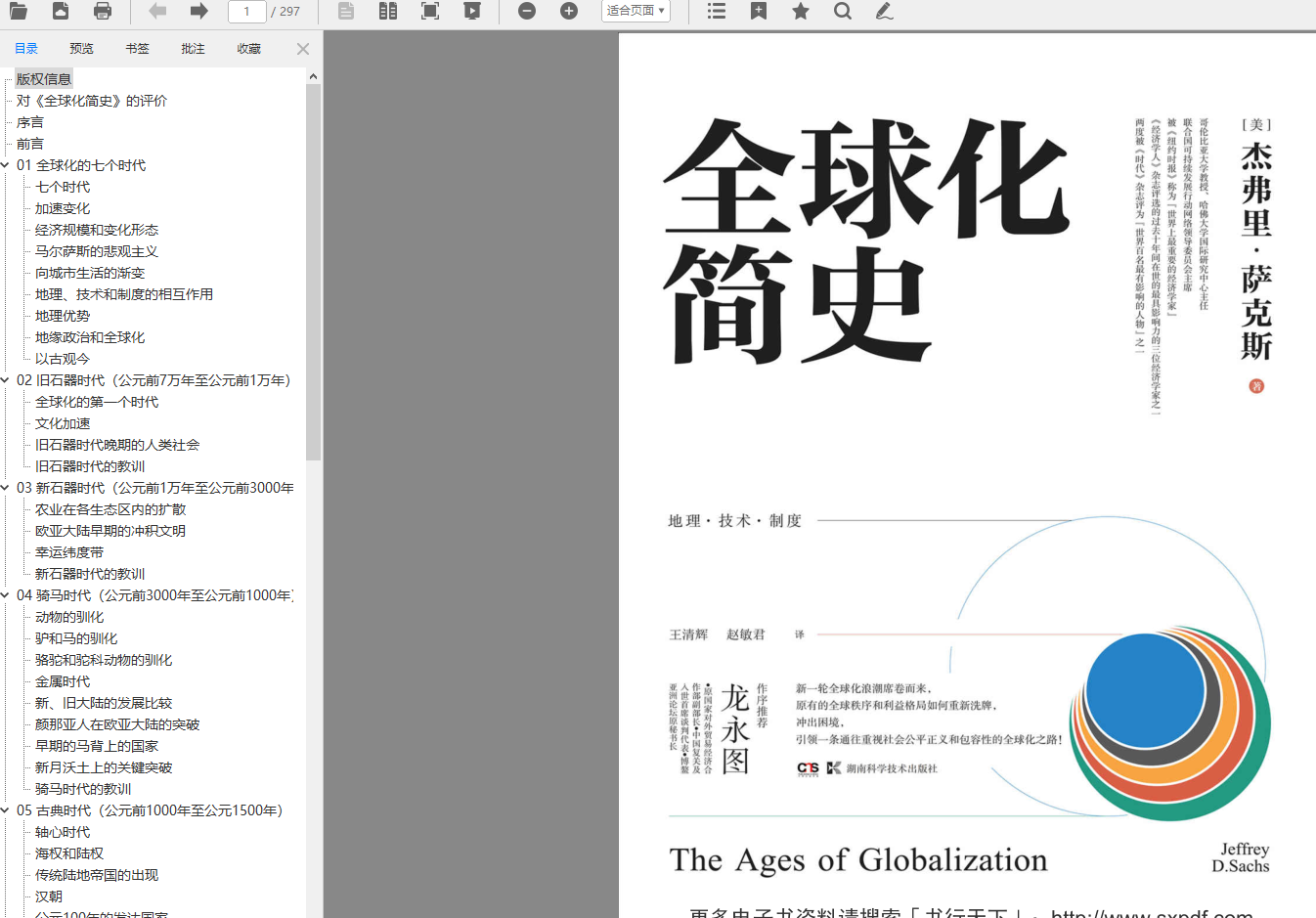Open the annotation pen tool
Screen dimensions: 1316x918
pos(885,11)
